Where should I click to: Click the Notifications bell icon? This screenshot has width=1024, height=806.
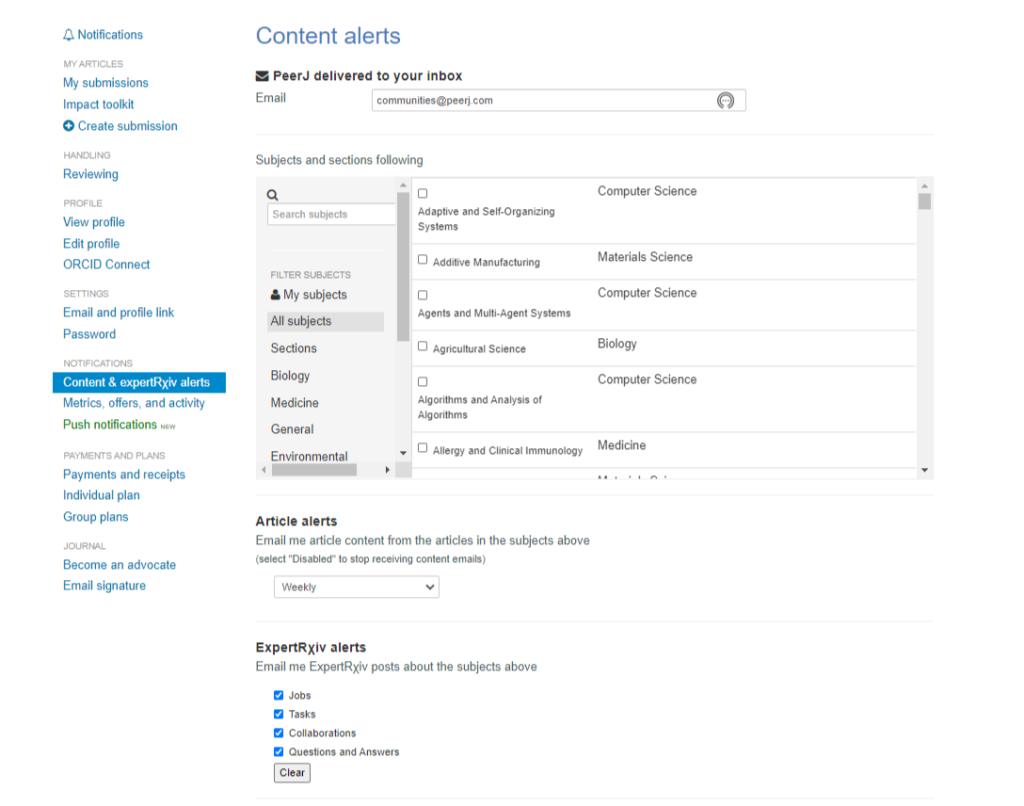(x=69, y=35)
